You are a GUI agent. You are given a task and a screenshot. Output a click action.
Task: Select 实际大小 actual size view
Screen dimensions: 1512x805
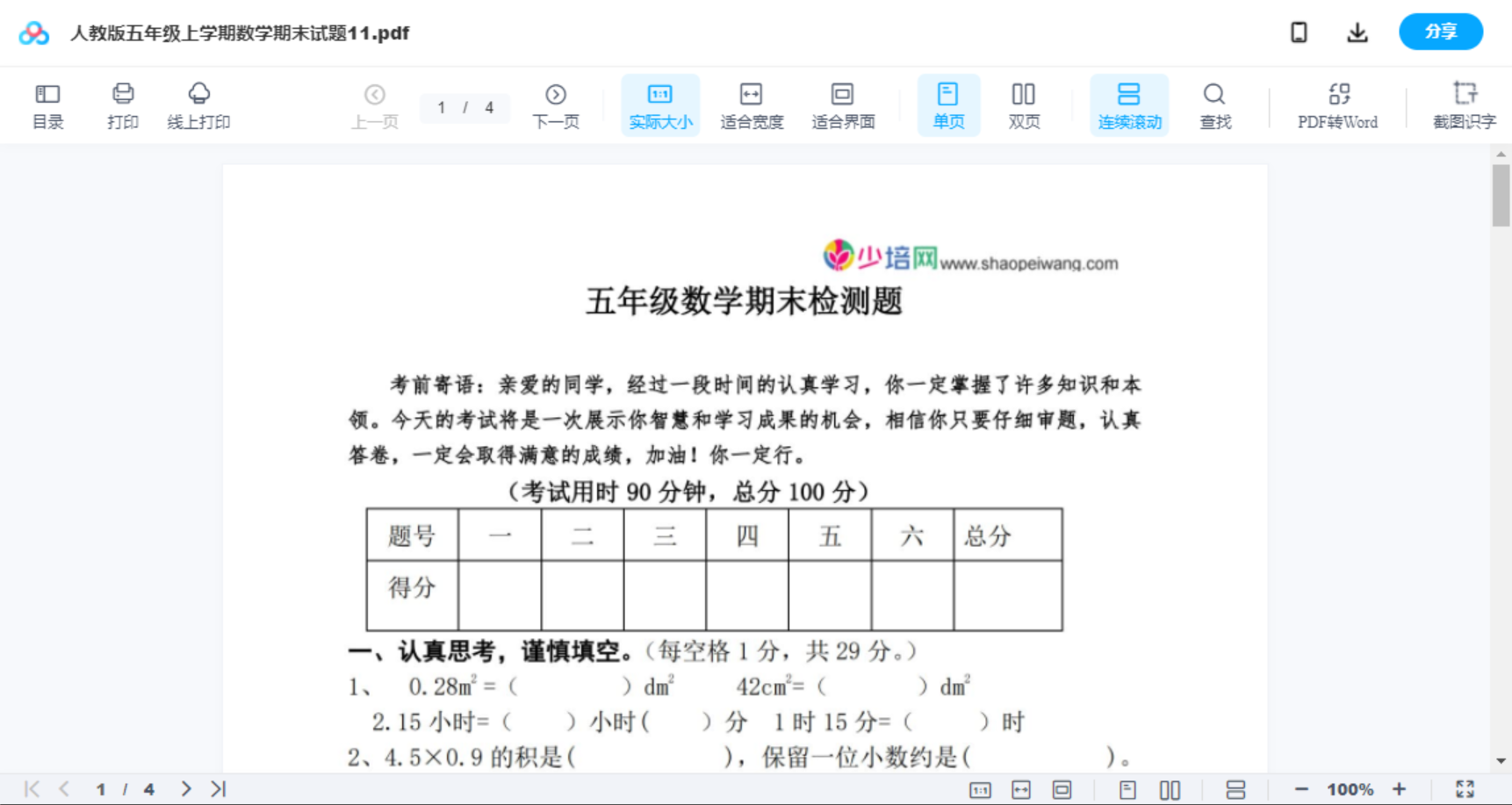(659, 104)
